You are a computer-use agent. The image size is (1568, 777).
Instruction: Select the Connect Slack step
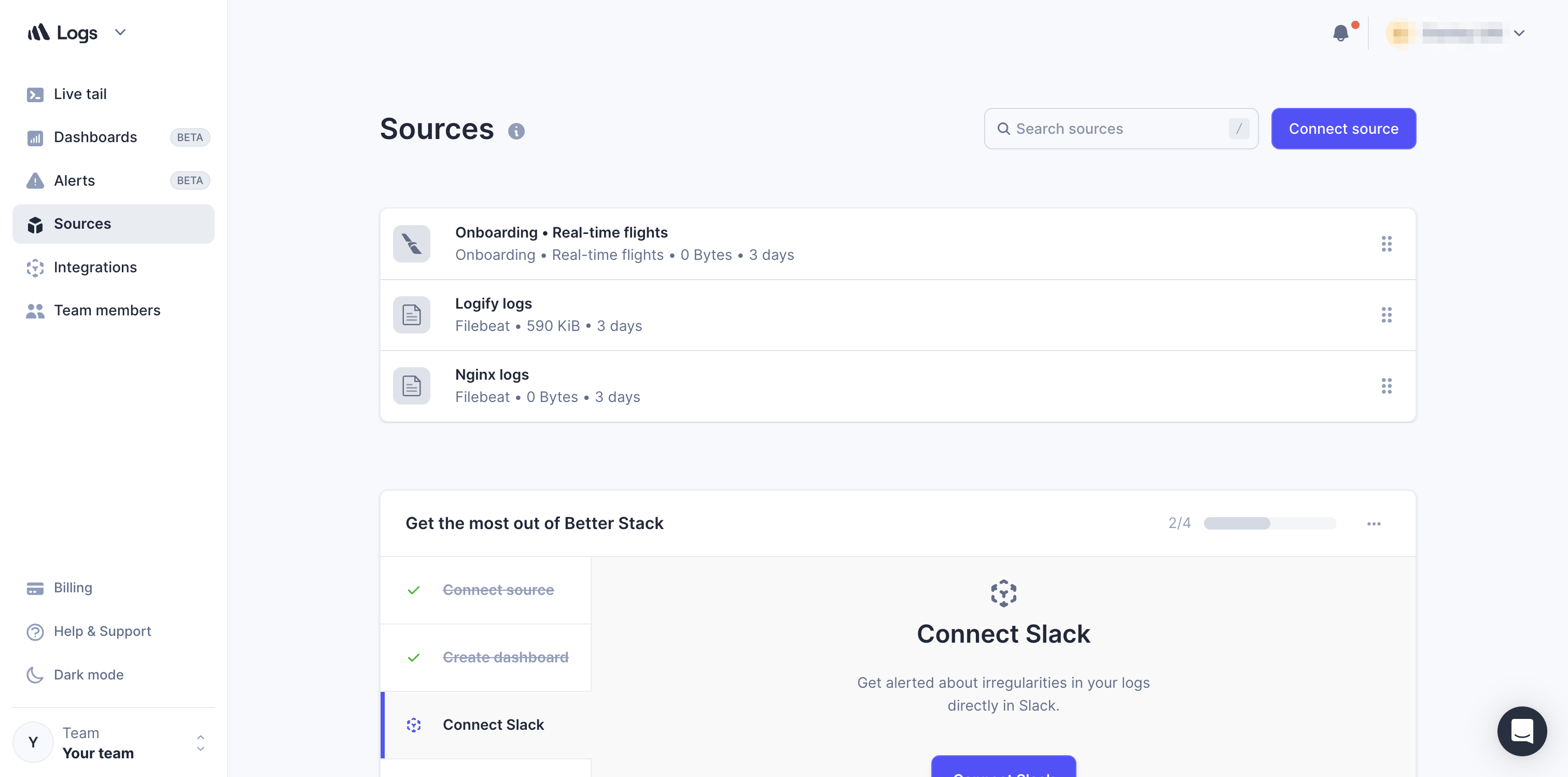coord(486,725)
